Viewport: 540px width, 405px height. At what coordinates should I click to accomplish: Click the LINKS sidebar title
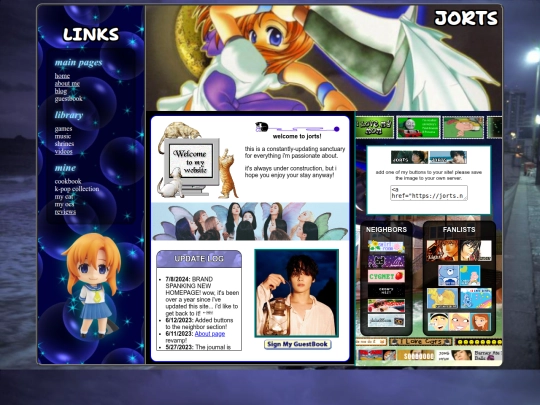tap(91, 34)
